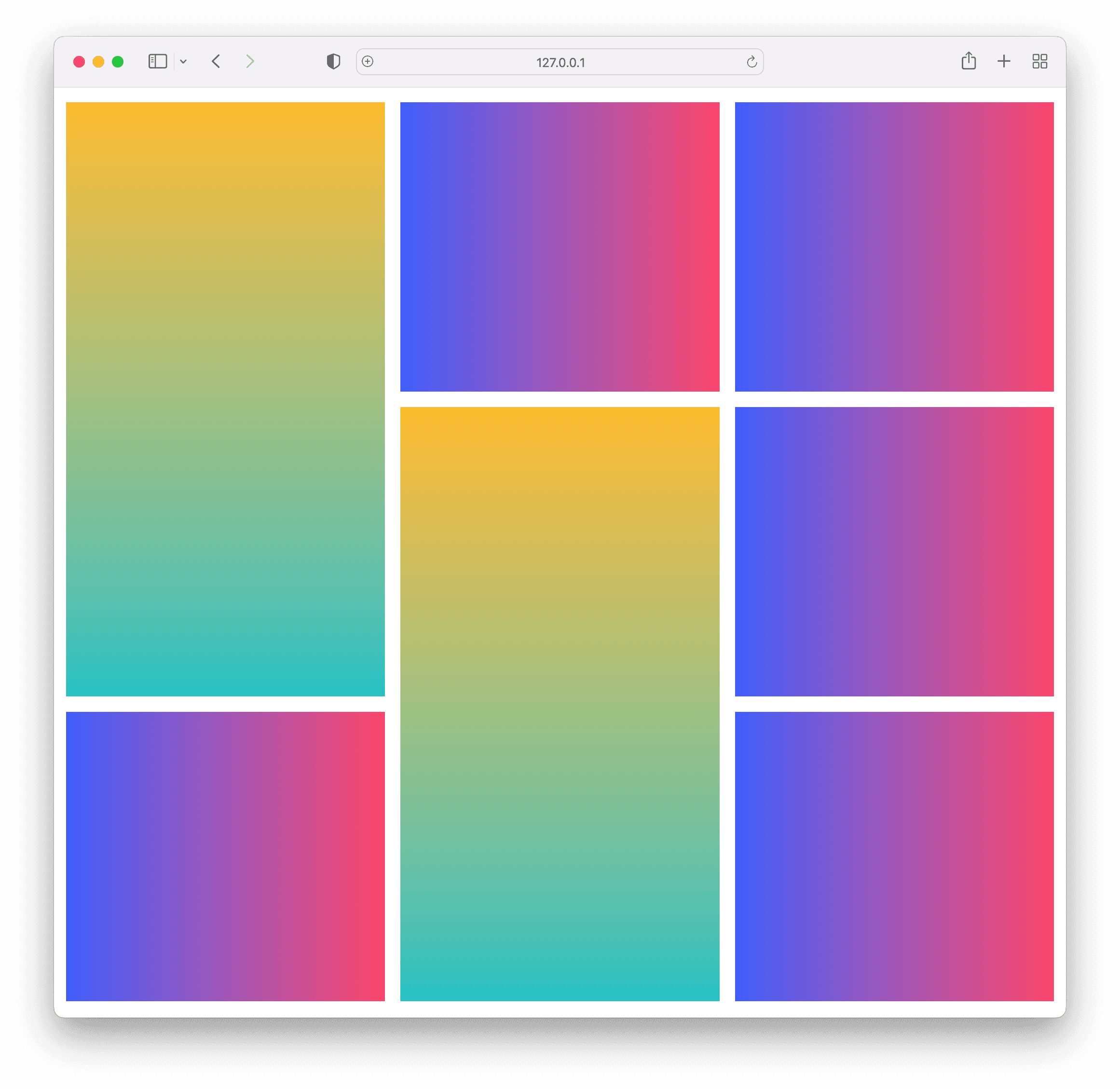1120x1089 pixels.
Task: Focus the address bar showing 127.0.0.1
Action: point(560,62)
